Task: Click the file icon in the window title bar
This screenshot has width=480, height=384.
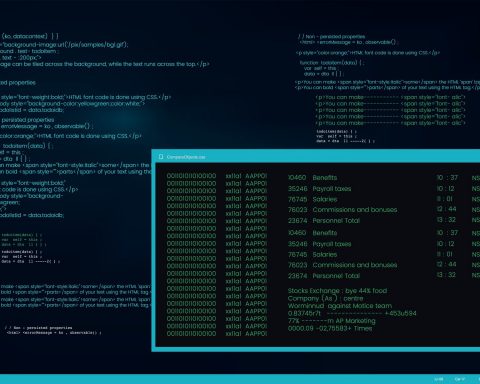Action: (161, 157)
